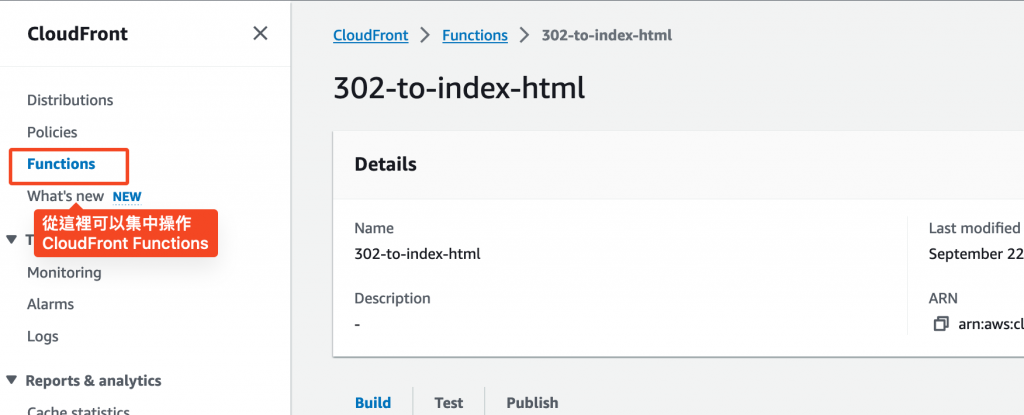Viewport: 1024px width, 415px height.
Task: Open Distributions in the sidebar
Action: [x=70, y=100]
